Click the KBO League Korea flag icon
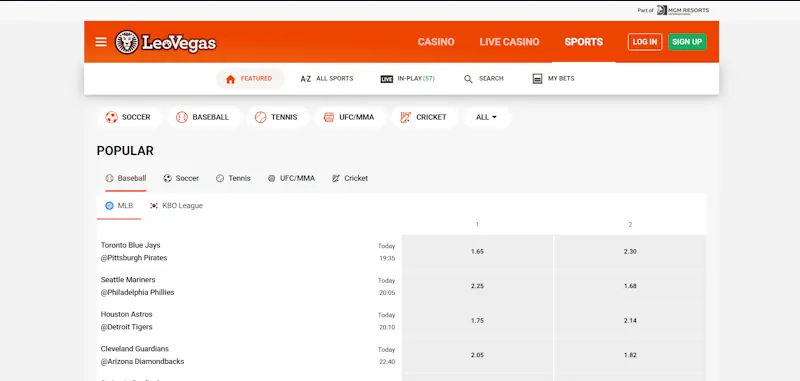The height and width of the screenshot is (381, 800). [154, 206]
